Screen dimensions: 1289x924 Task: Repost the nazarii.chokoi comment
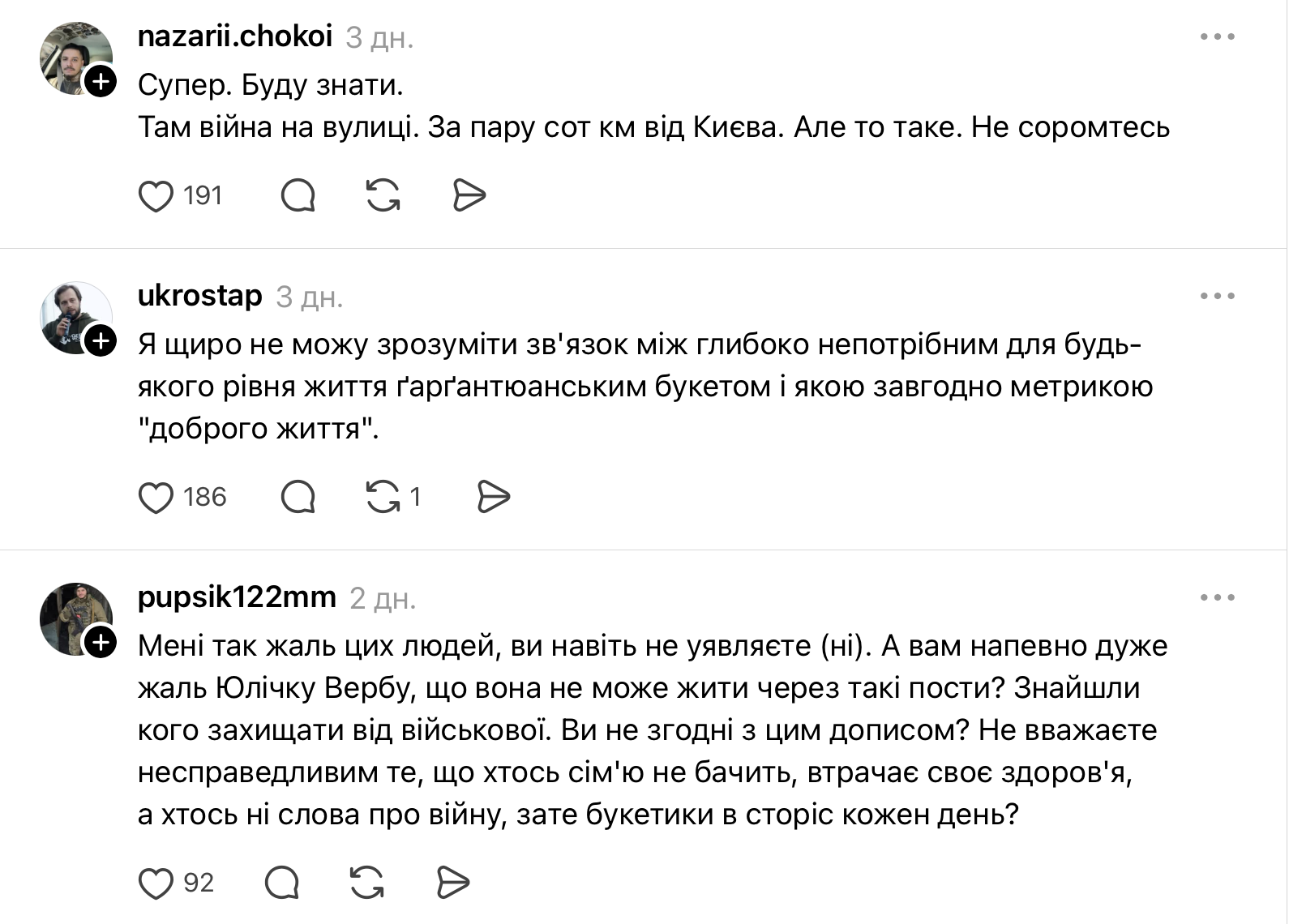click(x=383, y=196)
